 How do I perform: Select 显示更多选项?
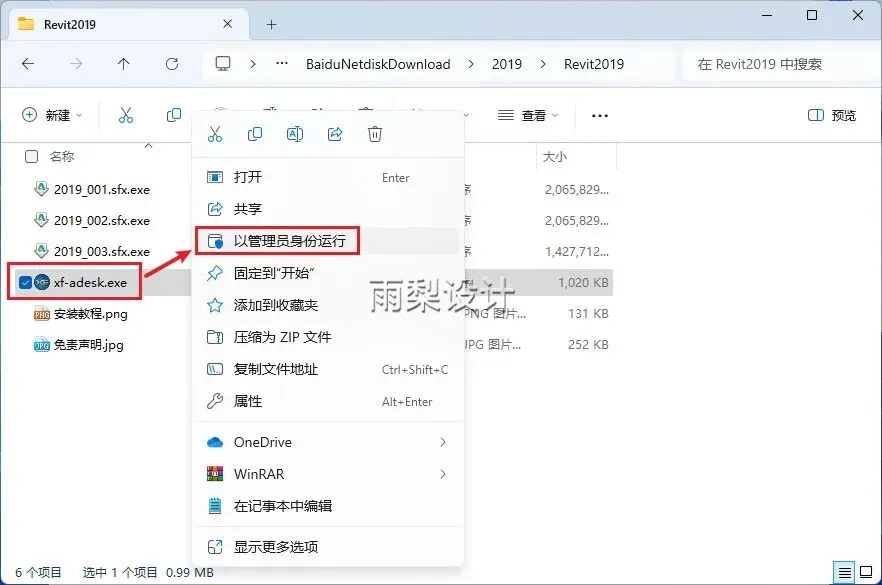click(327, 547)
